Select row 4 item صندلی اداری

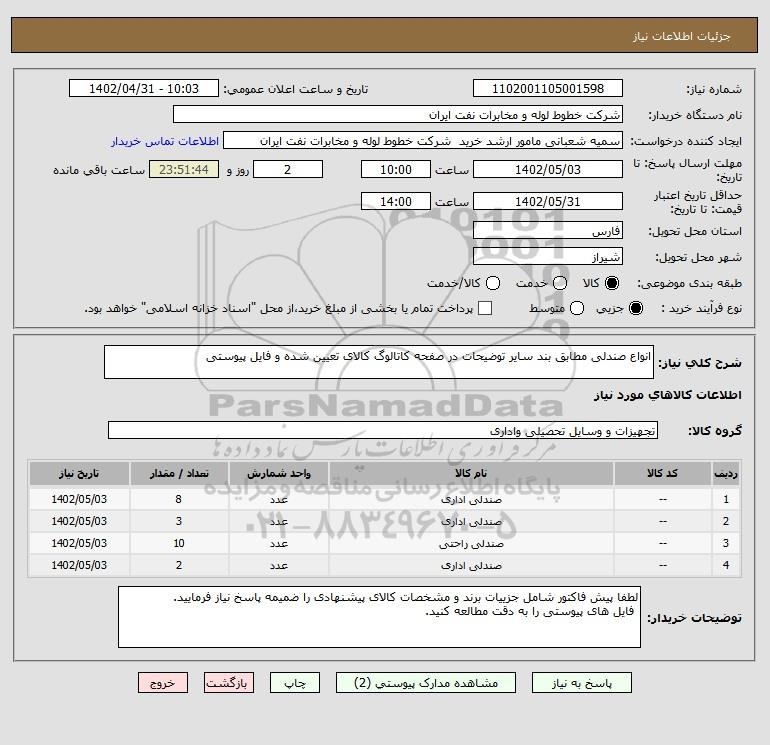pyautogui.click(x=471, y=566)
